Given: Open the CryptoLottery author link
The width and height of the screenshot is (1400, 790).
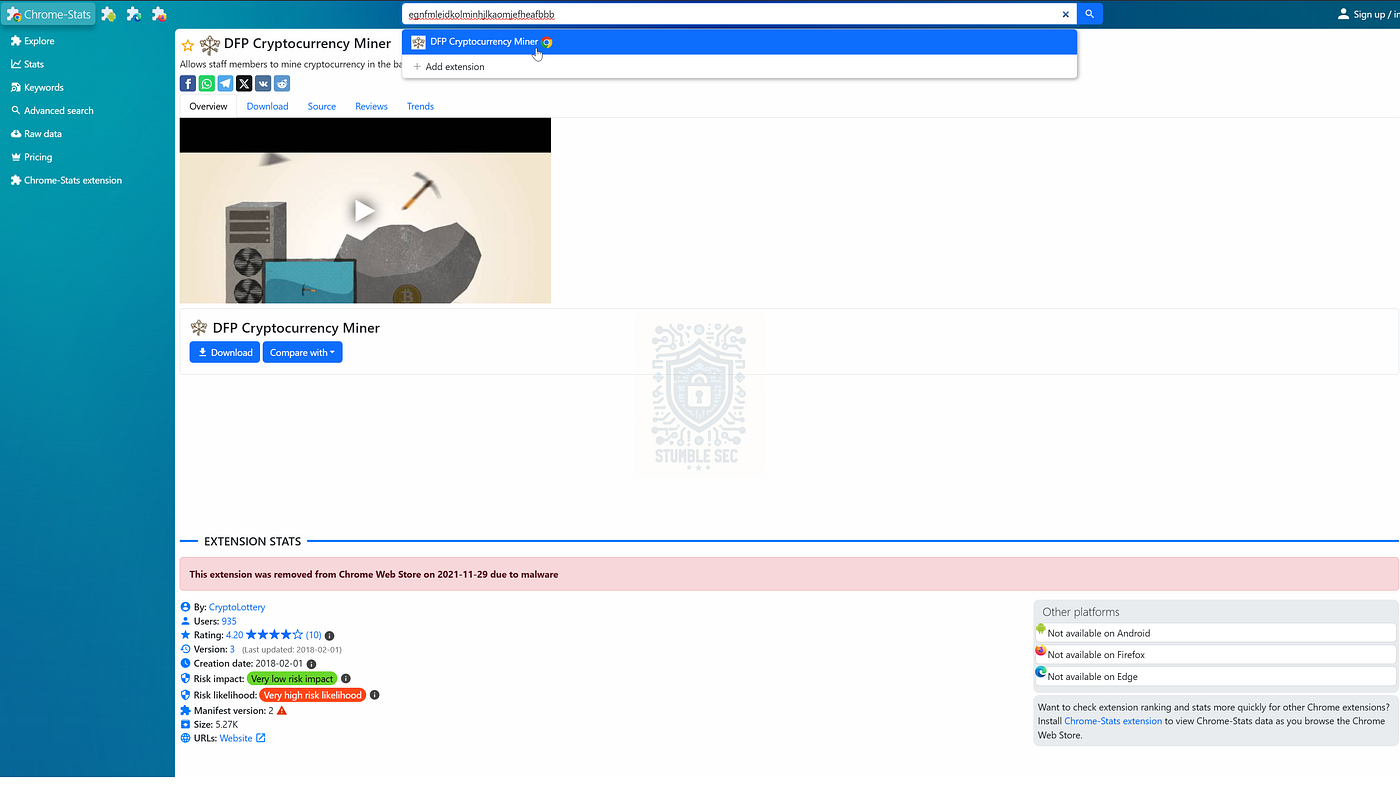Looking at the screenshot, I should pyautogui.click(x=237, y=607).
